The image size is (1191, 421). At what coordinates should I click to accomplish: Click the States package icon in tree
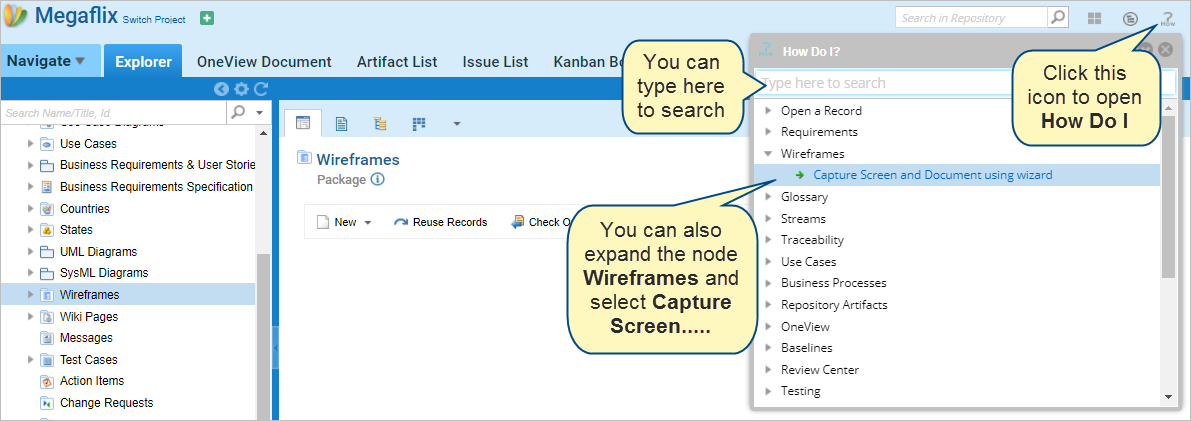pyautogui.click(x=46, y=229)
